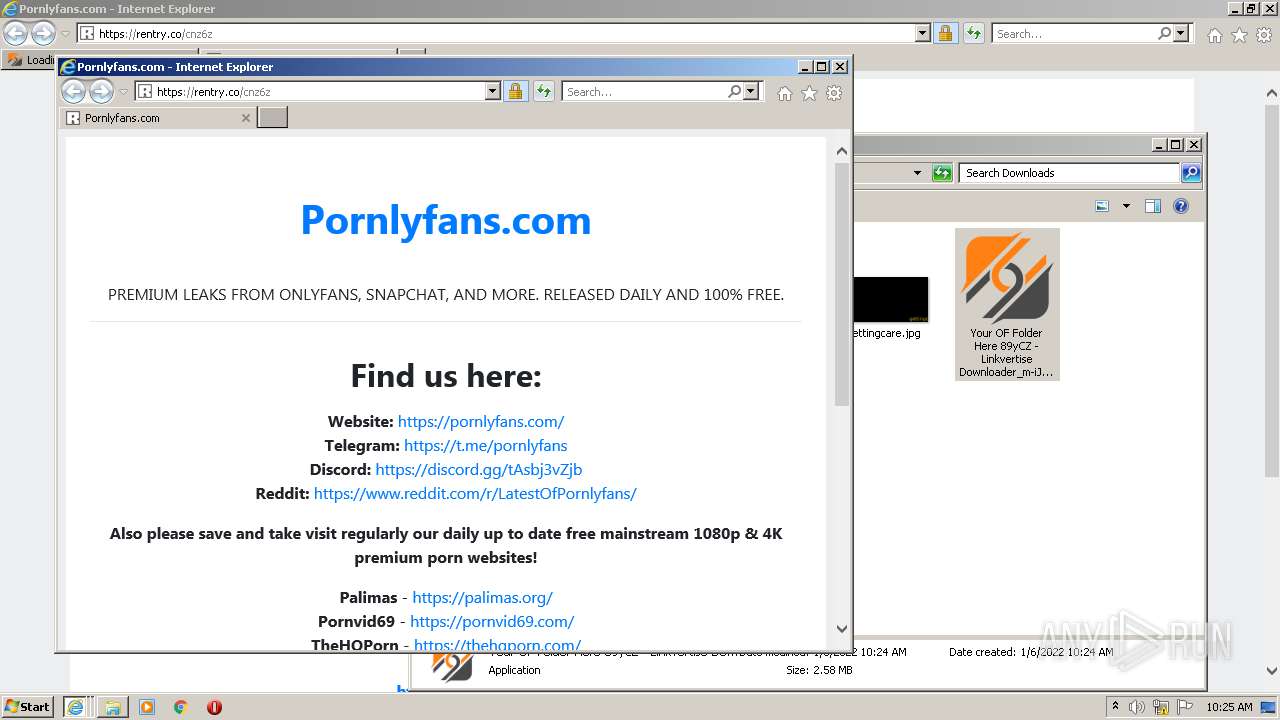Select the Pornlyfans.com tab
Screen dimensions: 1280x720
click(158, 118)
